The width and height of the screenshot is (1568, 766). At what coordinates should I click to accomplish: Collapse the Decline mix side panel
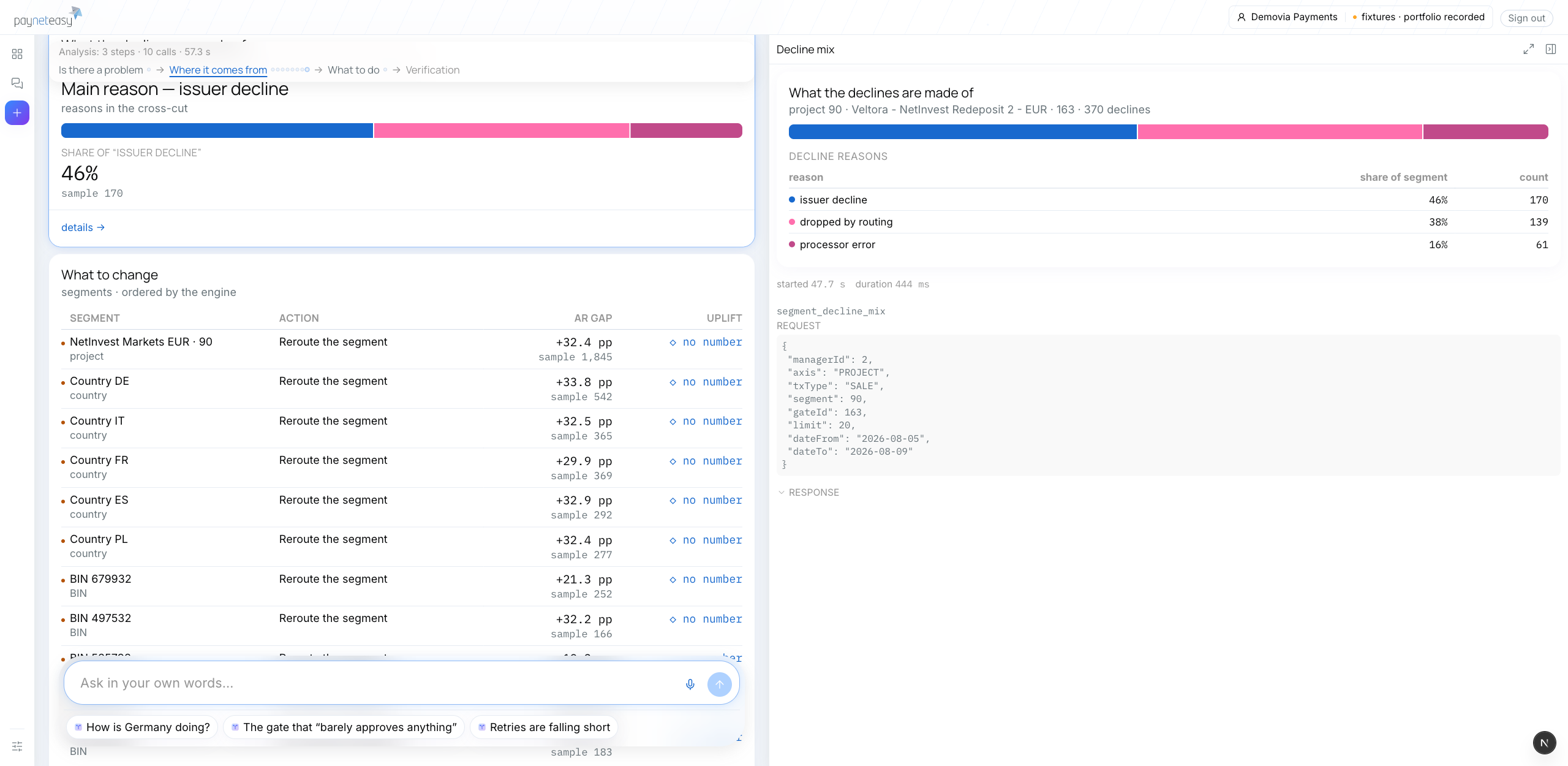tap(1551, 49)
